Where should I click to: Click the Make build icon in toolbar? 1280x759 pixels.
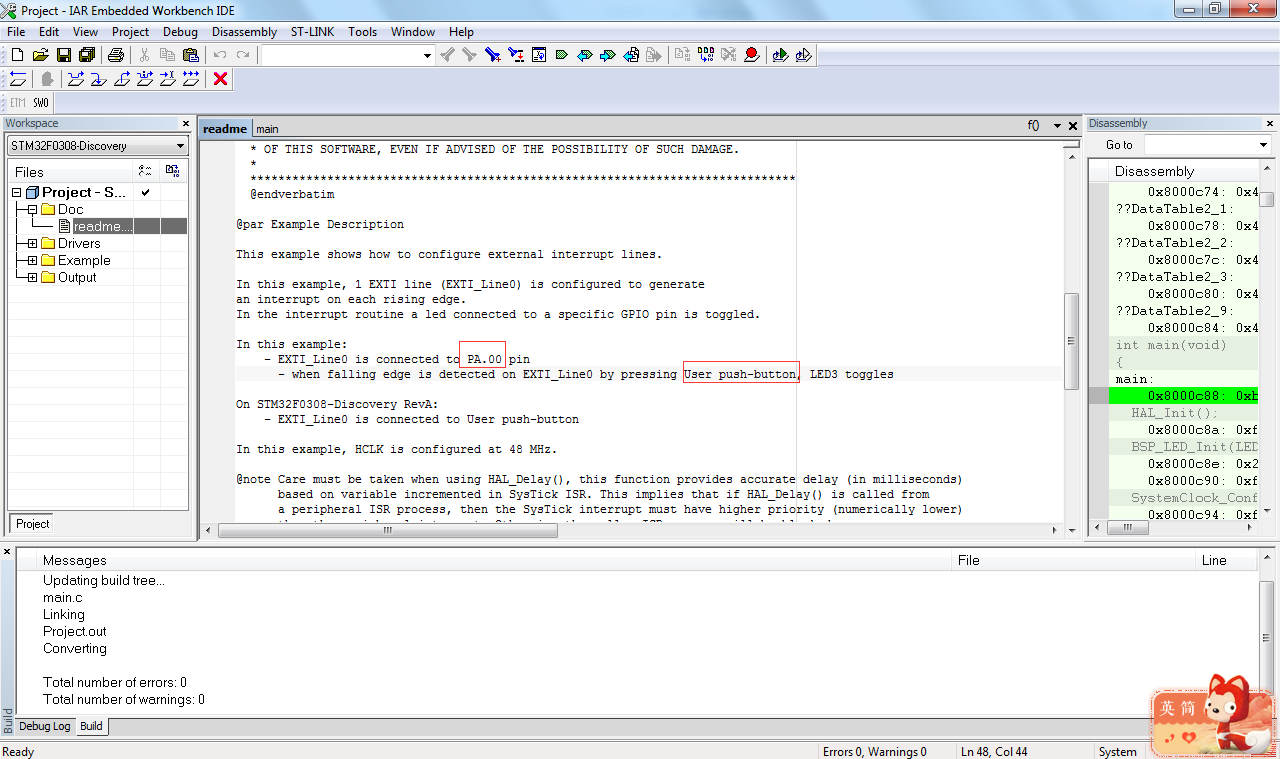click(706, 55)
